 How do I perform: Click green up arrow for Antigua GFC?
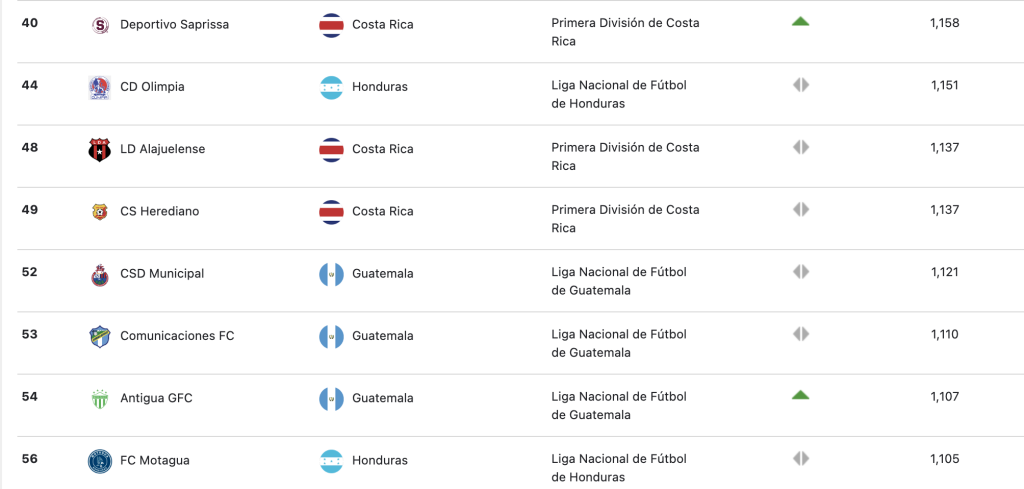(801, 395)
